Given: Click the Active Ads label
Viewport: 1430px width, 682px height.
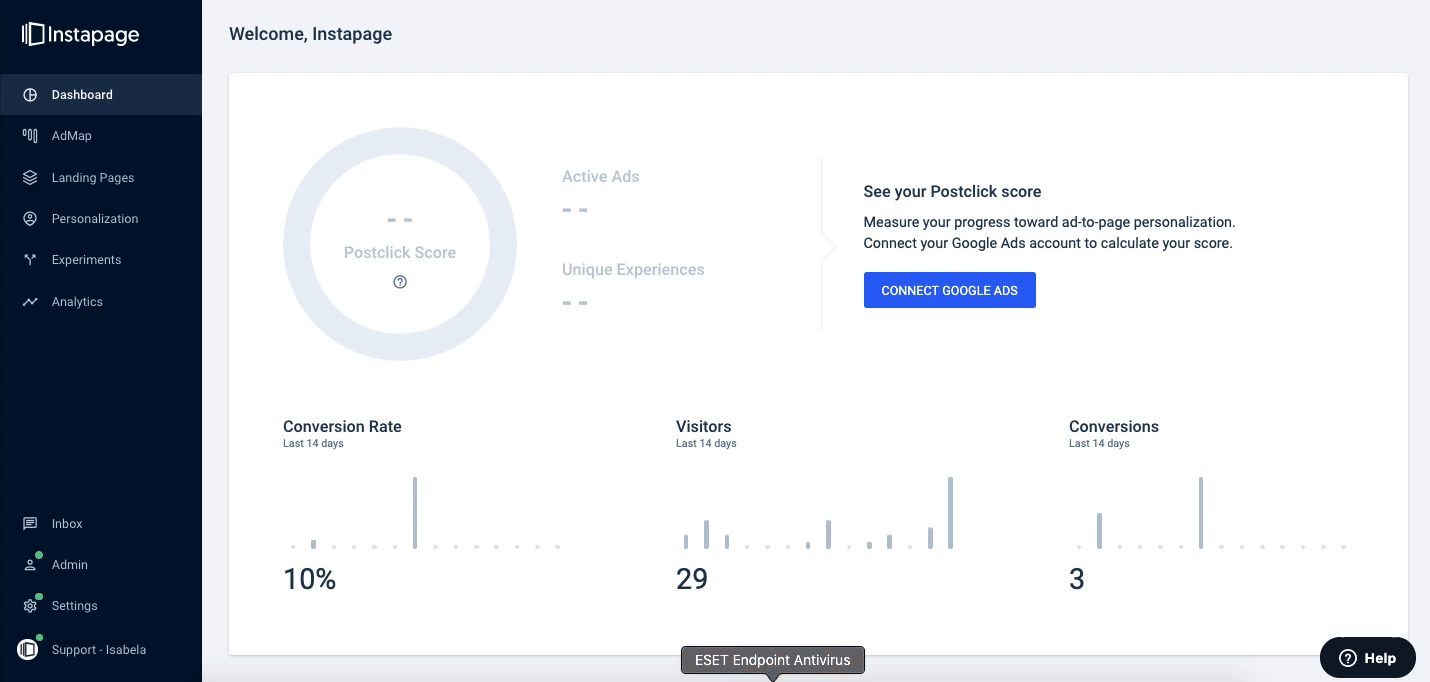Looking at the screenshot, I should (x=601, y=176).
